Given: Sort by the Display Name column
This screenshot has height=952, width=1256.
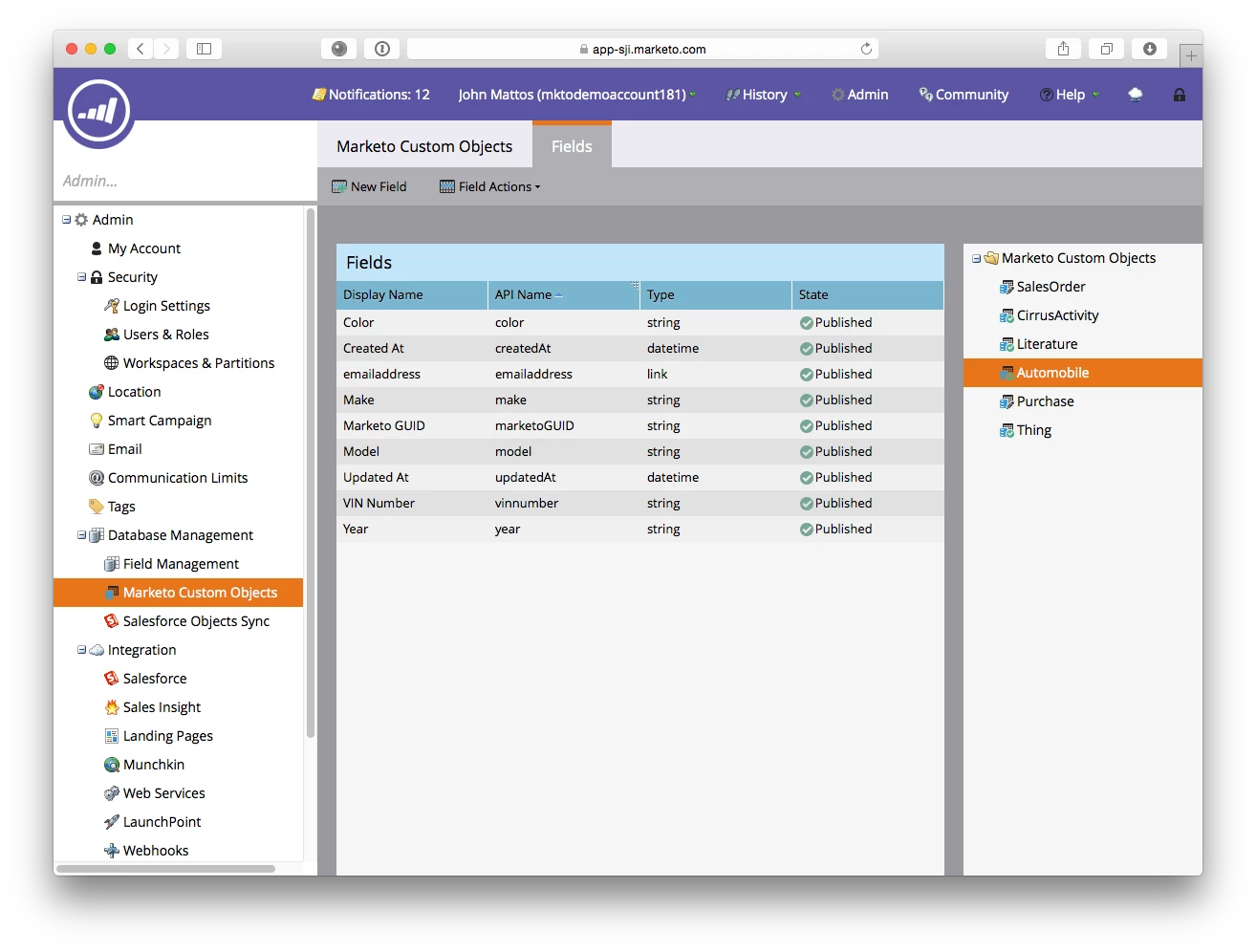Looking at the screenshot, I should (x=412, y=295).
